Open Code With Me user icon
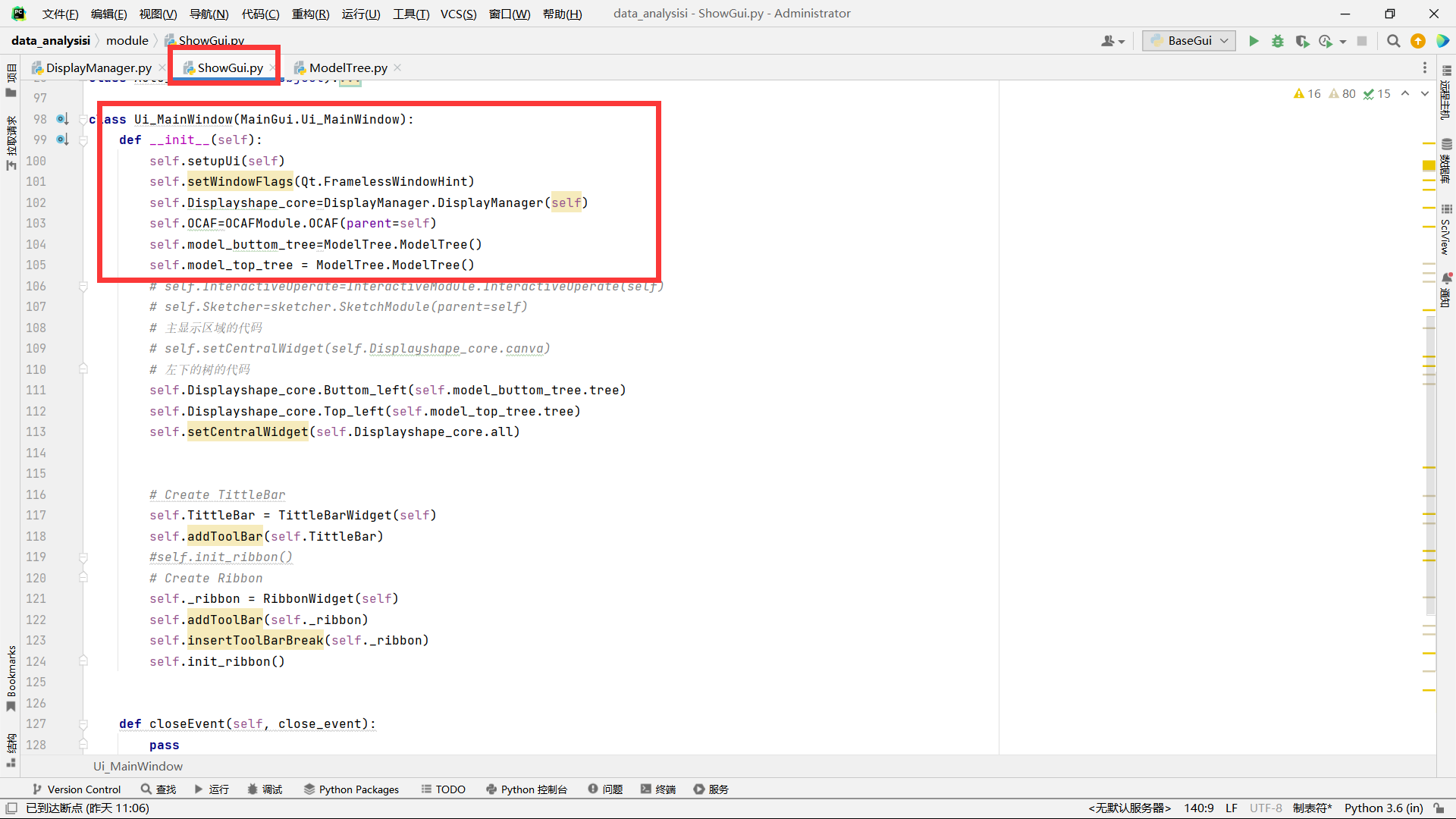1456x819 pixels. click(x=1112, y=41)
